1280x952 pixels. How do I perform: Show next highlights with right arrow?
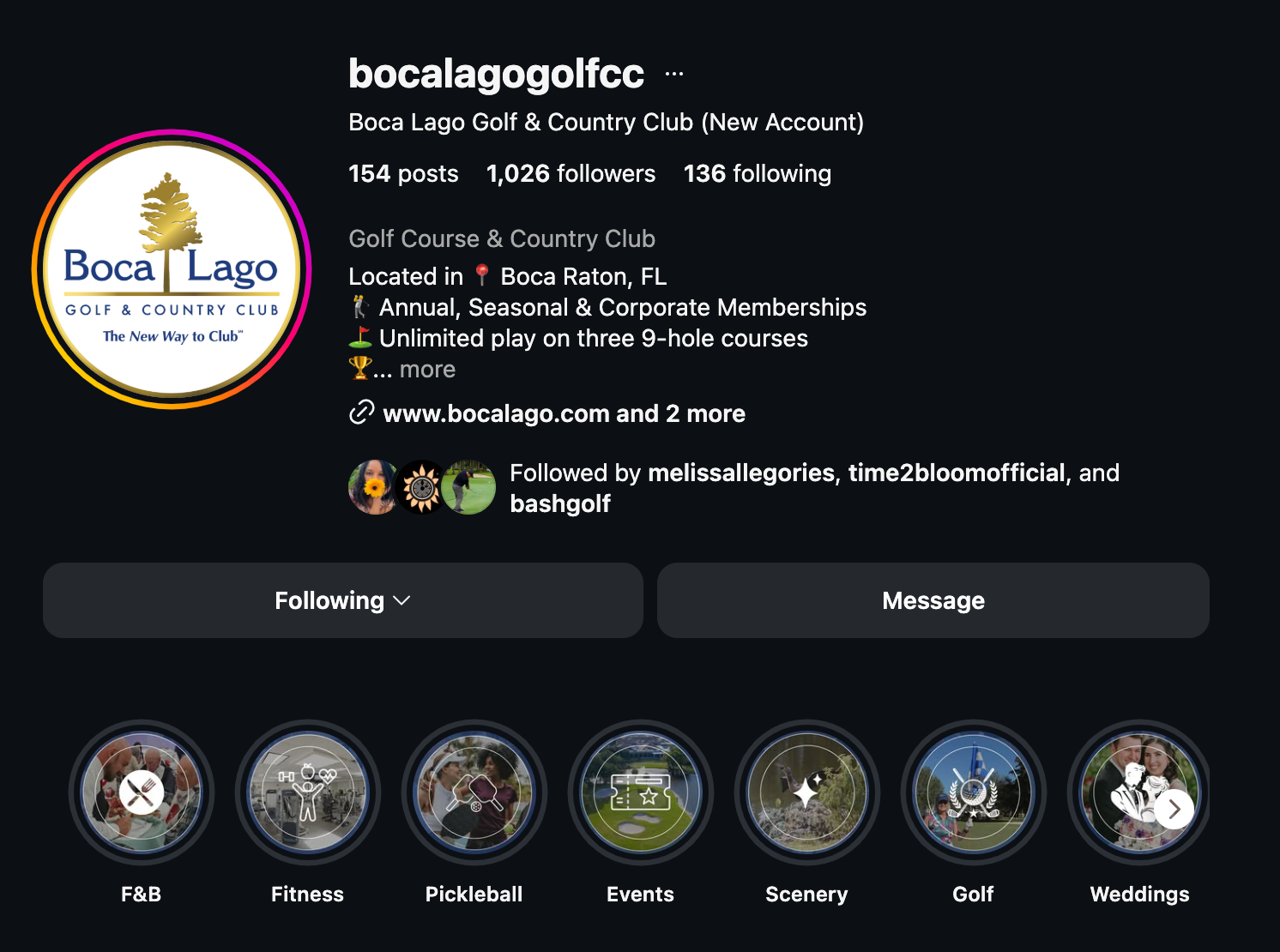coord(1174,809)
